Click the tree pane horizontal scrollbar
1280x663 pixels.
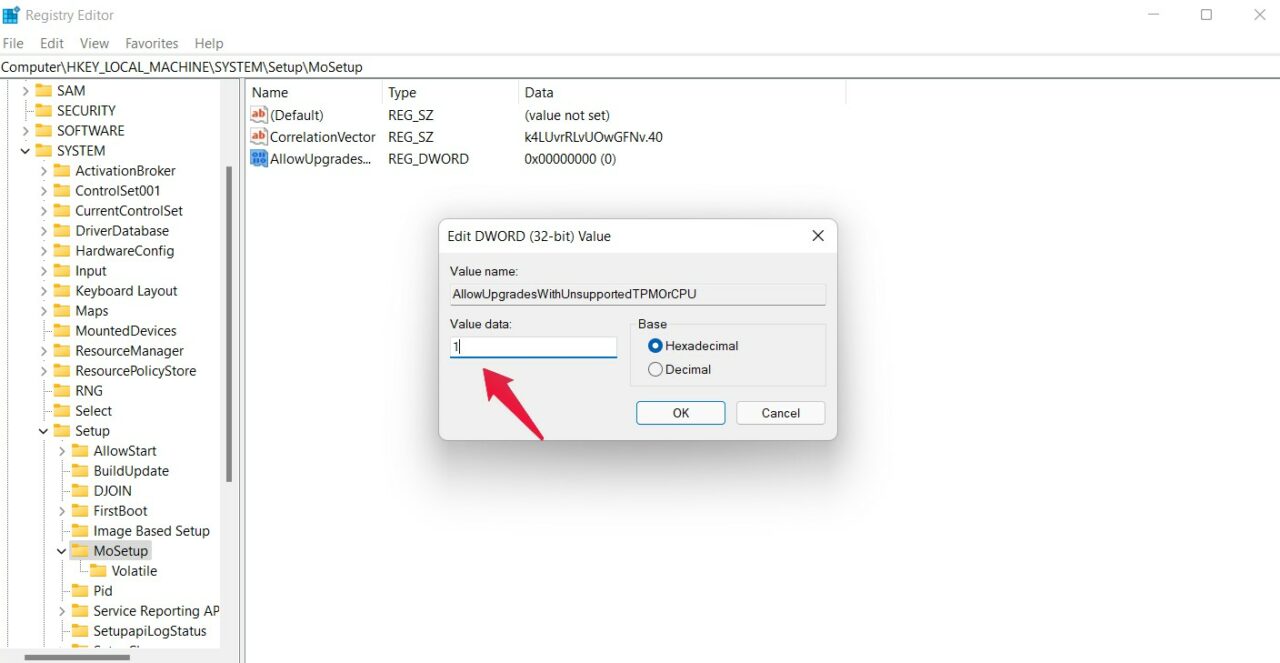tap(77, 657)
